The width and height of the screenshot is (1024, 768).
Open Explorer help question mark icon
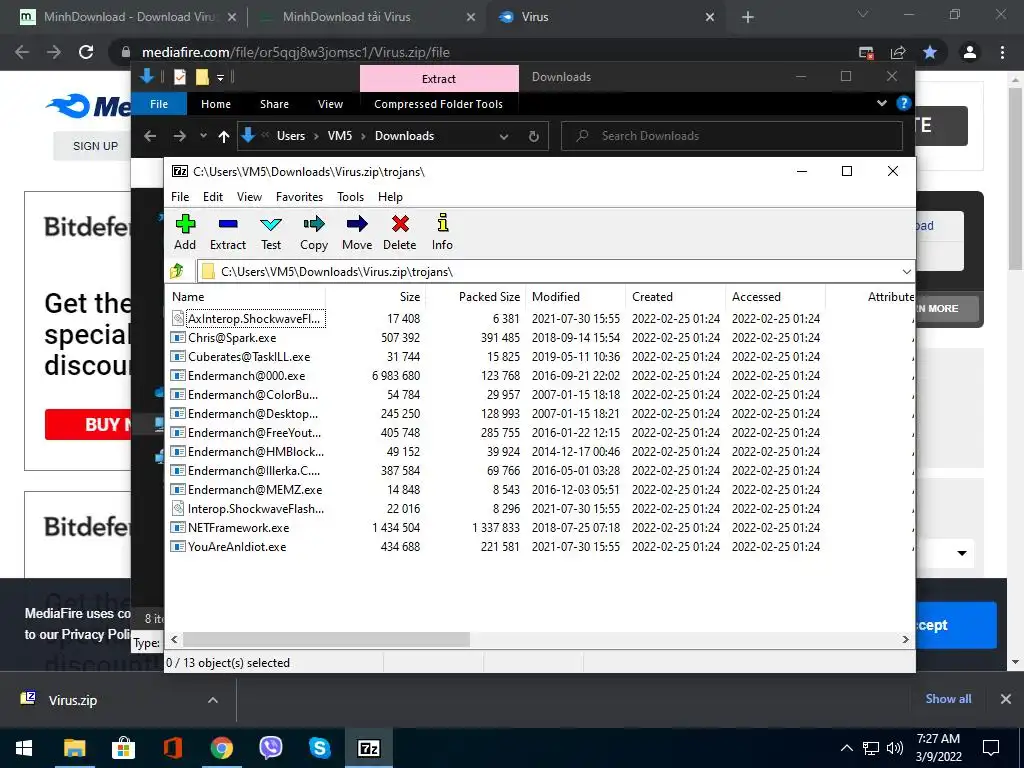click(903, 103)
